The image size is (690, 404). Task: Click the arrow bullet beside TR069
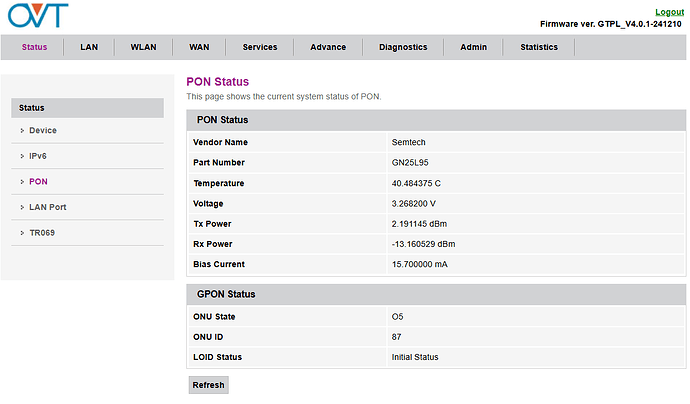point(21,233)
